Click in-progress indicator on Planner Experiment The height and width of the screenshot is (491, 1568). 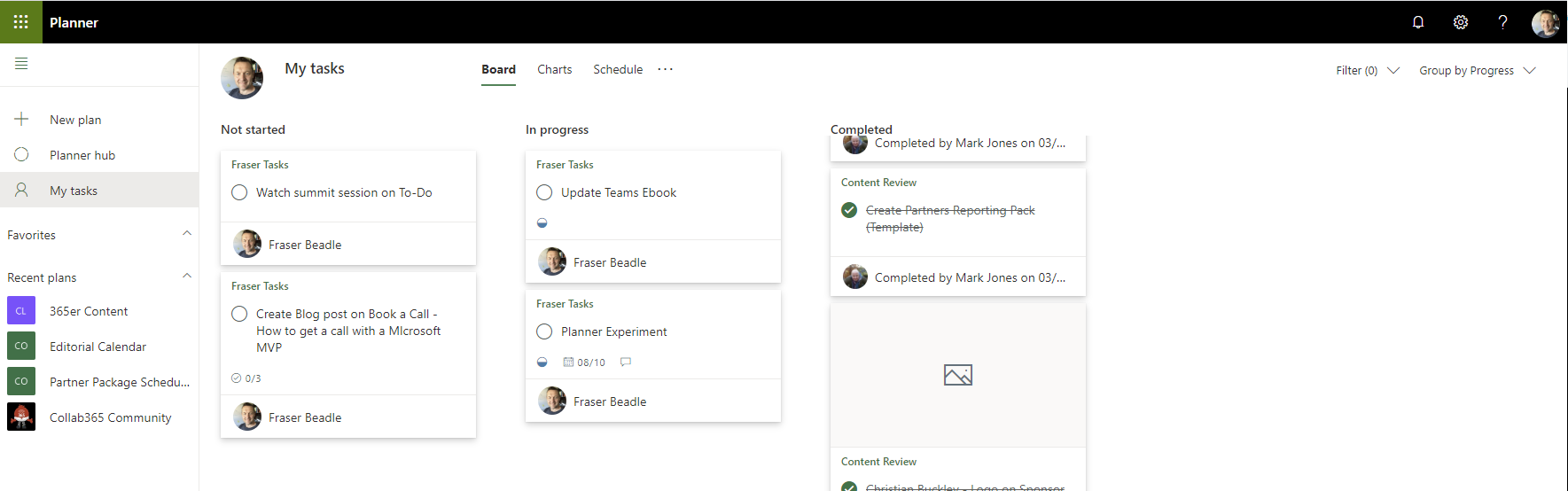point(542,362)
